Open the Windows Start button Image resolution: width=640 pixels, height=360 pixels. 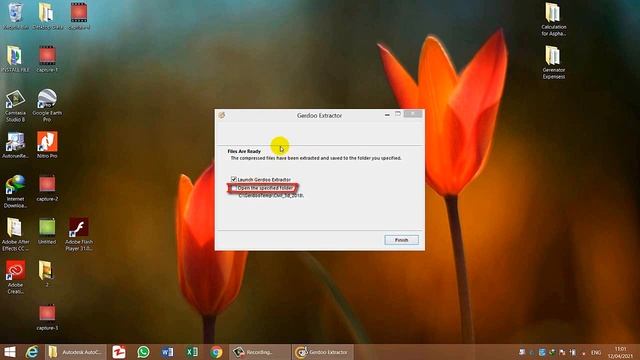point(10,352)
